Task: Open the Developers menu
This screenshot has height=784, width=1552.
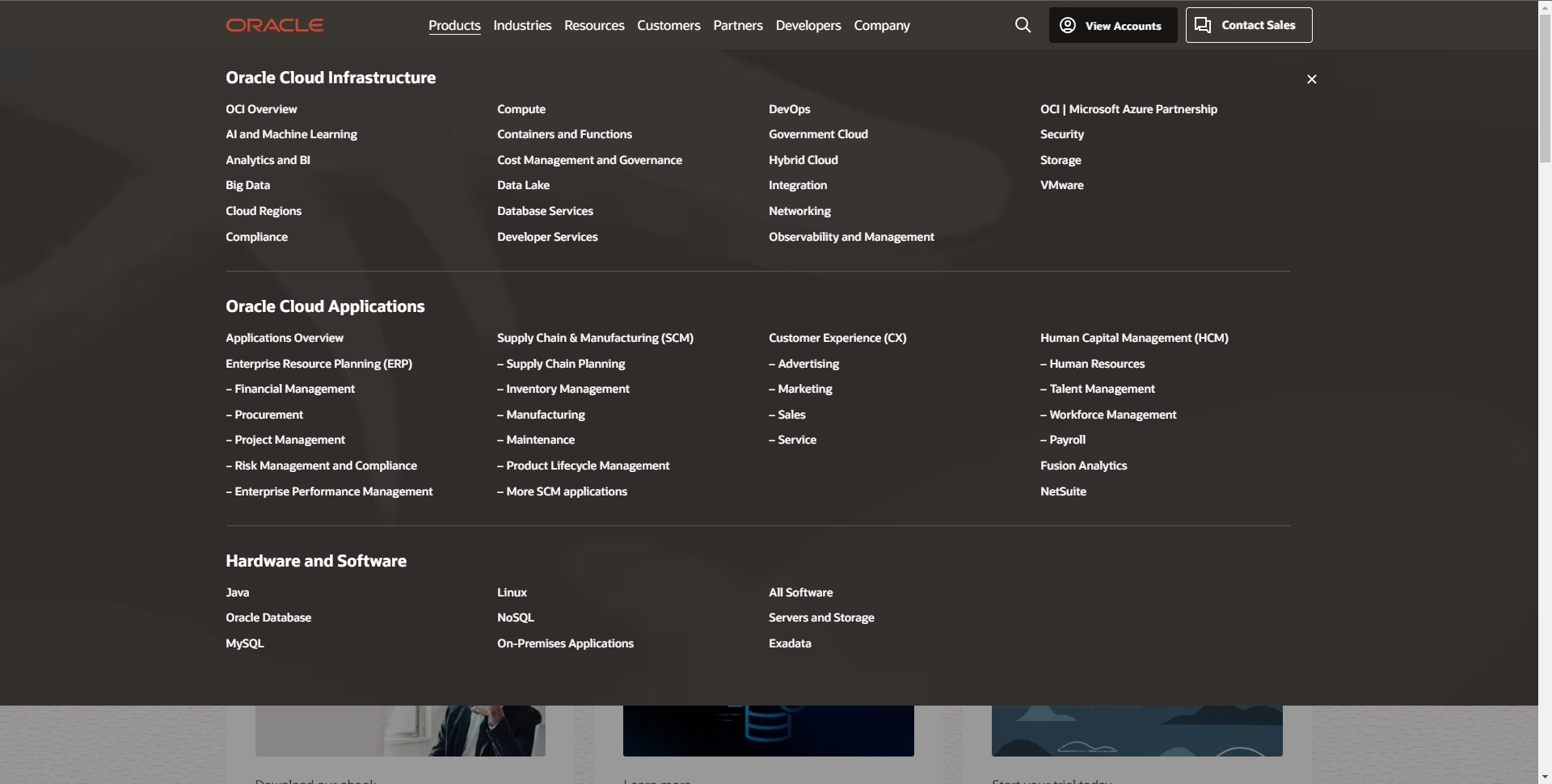Action: pos(808,26)
